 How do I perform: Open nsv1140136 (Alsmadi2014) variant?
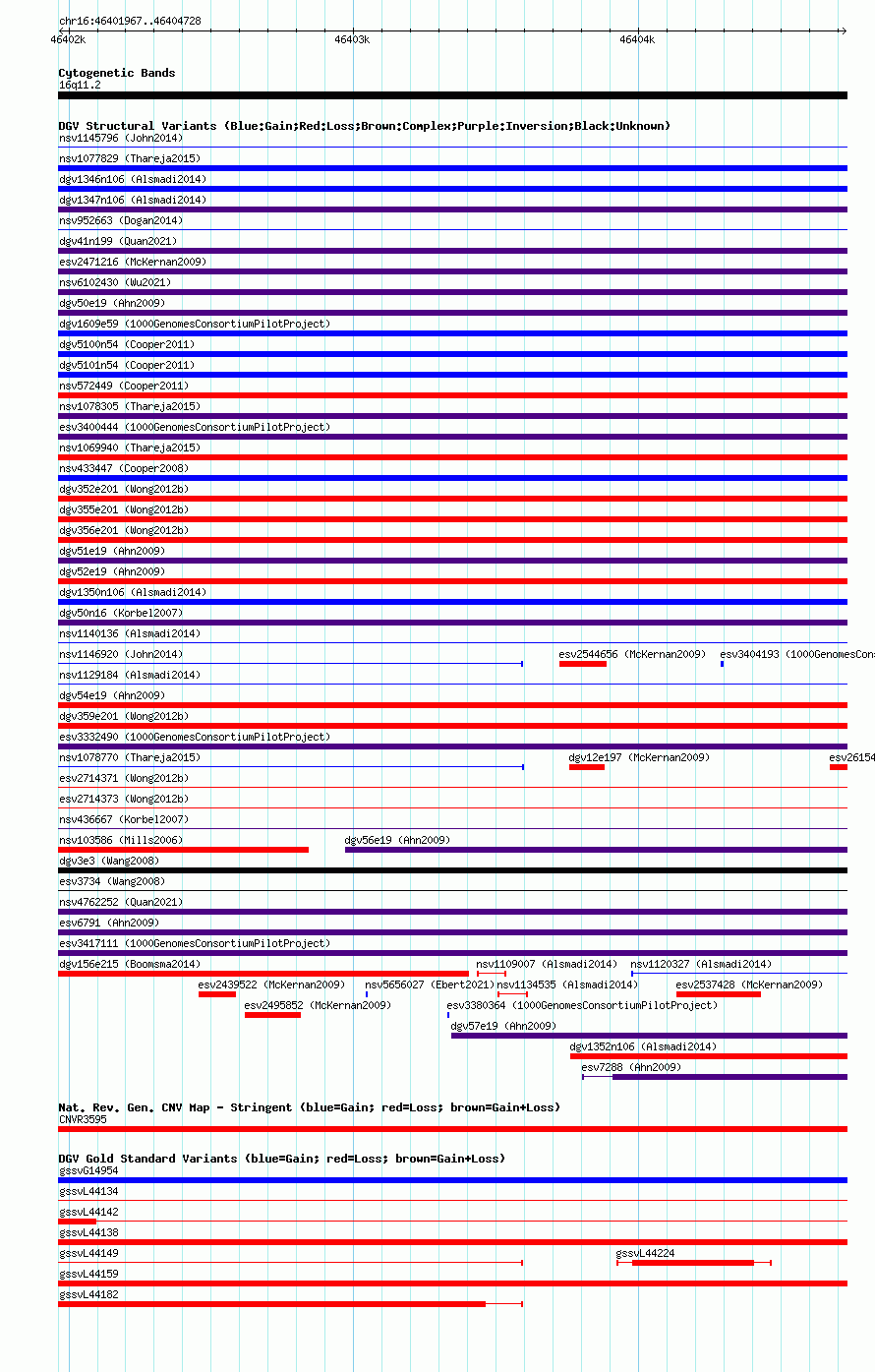coord(452,643)
